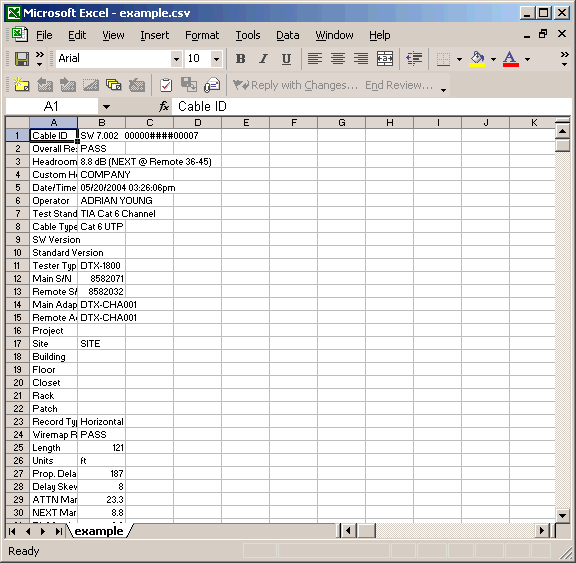Click the Merge and Center icon
Screen dimensions: 576x563
[385, 59]
